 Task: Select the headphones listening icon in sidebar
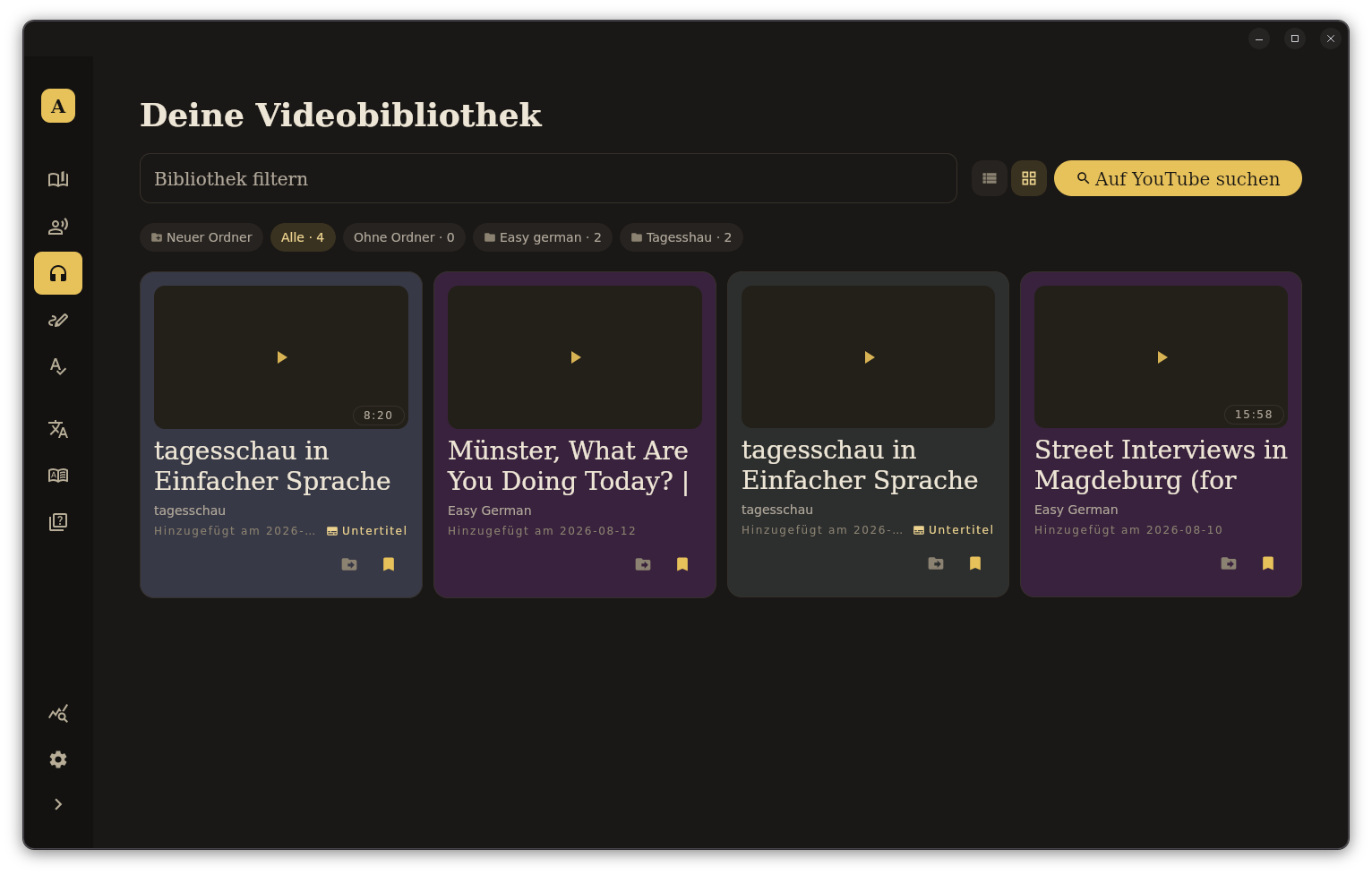click(58, 273)
